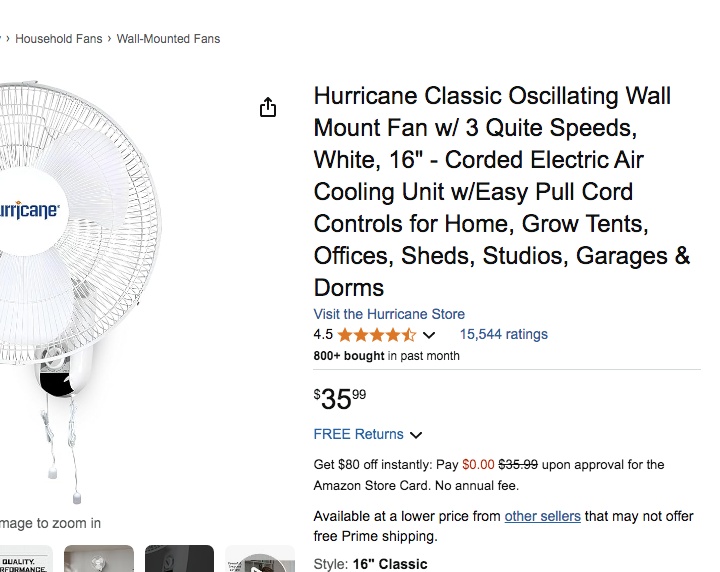
Task: Click the orange star rating icons
Action: tap(376, 335)
